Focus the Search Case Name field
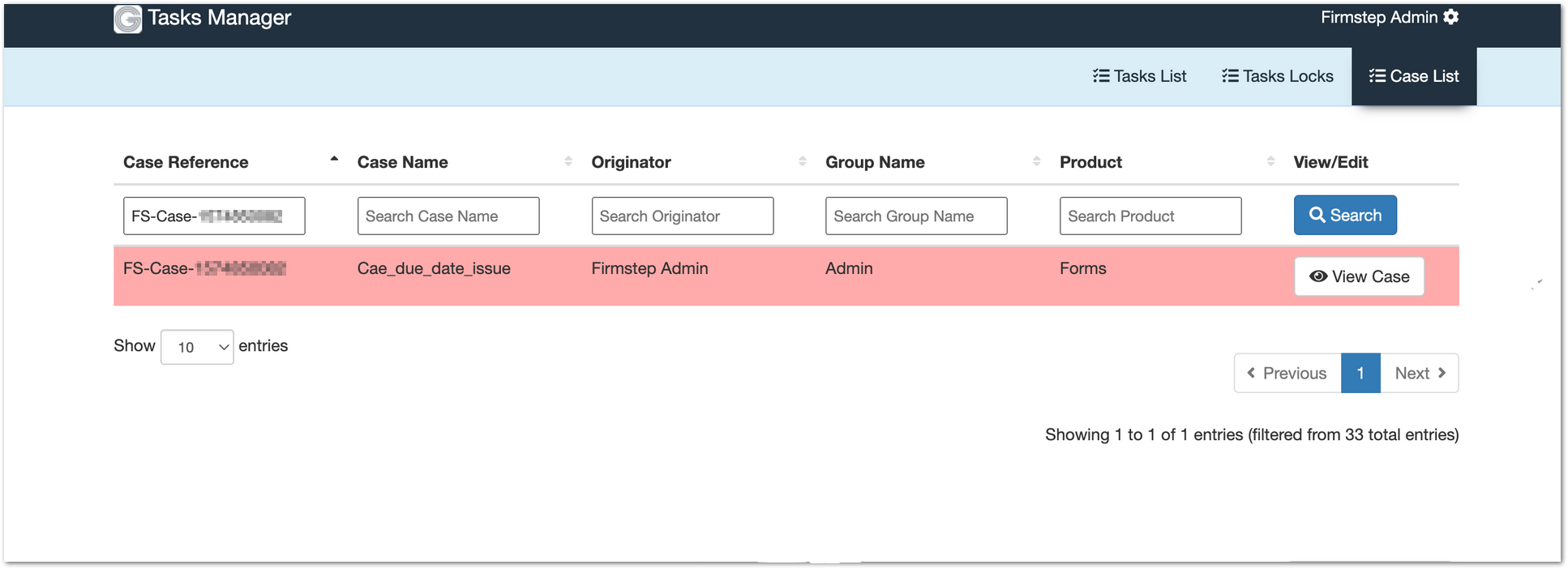Screen dimensions: 1568x569 [x=448, y=216]
